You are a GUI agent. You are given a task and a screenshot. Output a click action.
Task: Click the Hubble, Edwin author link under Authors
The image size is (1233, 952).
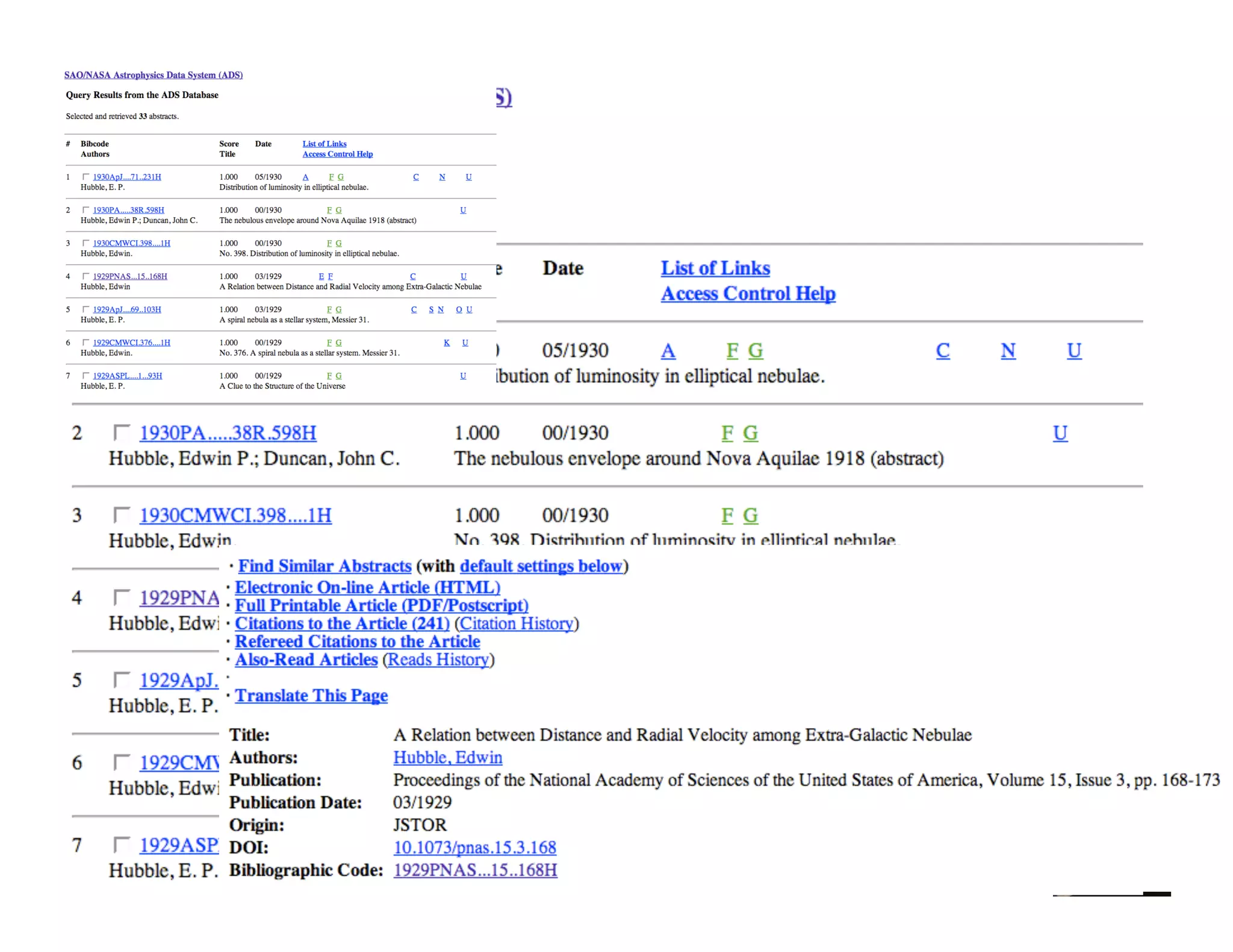pyautogui.click(x=447, y=758)
